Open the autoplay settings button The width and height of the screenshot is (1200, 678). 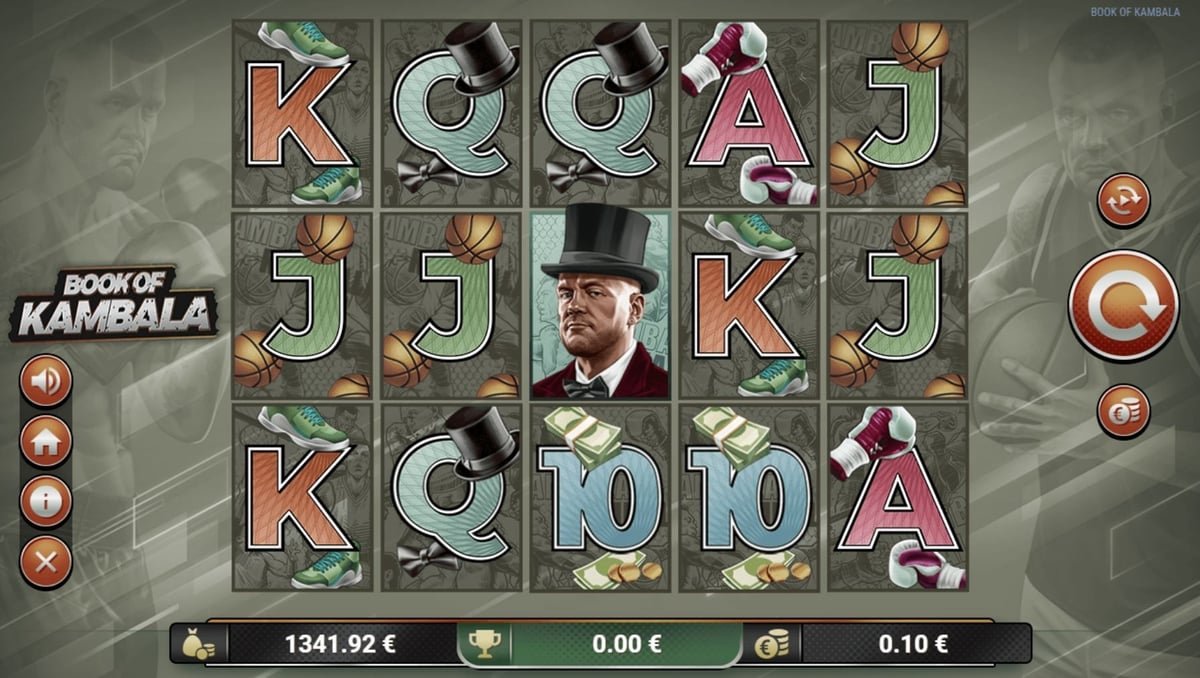[1123, 200]
